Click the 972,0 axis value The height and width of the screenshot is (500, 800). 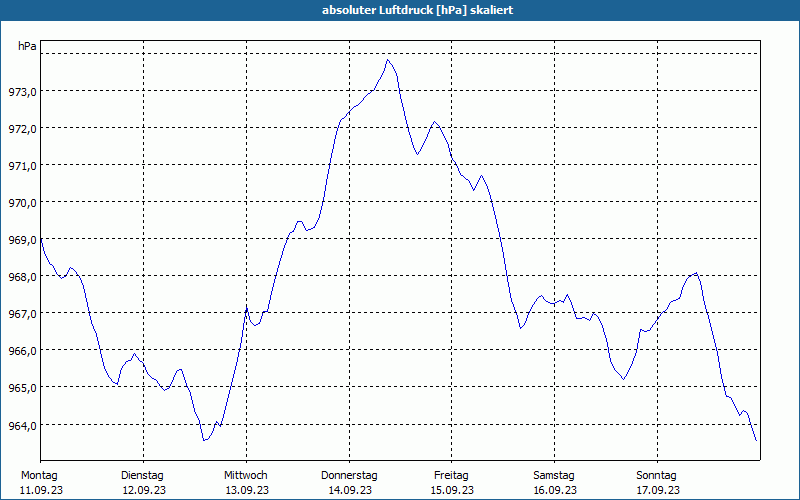(x=22, y=129)
